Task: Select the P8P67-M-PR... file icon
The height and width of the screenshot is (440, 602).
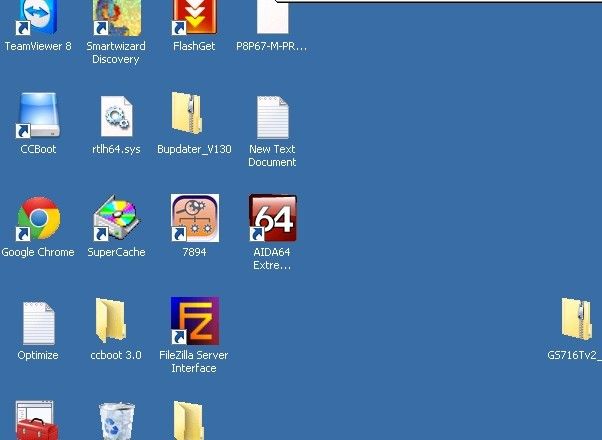Action: [273, 17]
